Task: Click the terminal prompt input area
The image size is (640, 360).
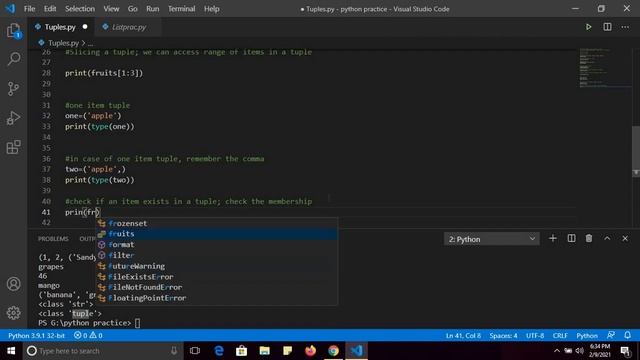Action: click(x=138, y=323)
